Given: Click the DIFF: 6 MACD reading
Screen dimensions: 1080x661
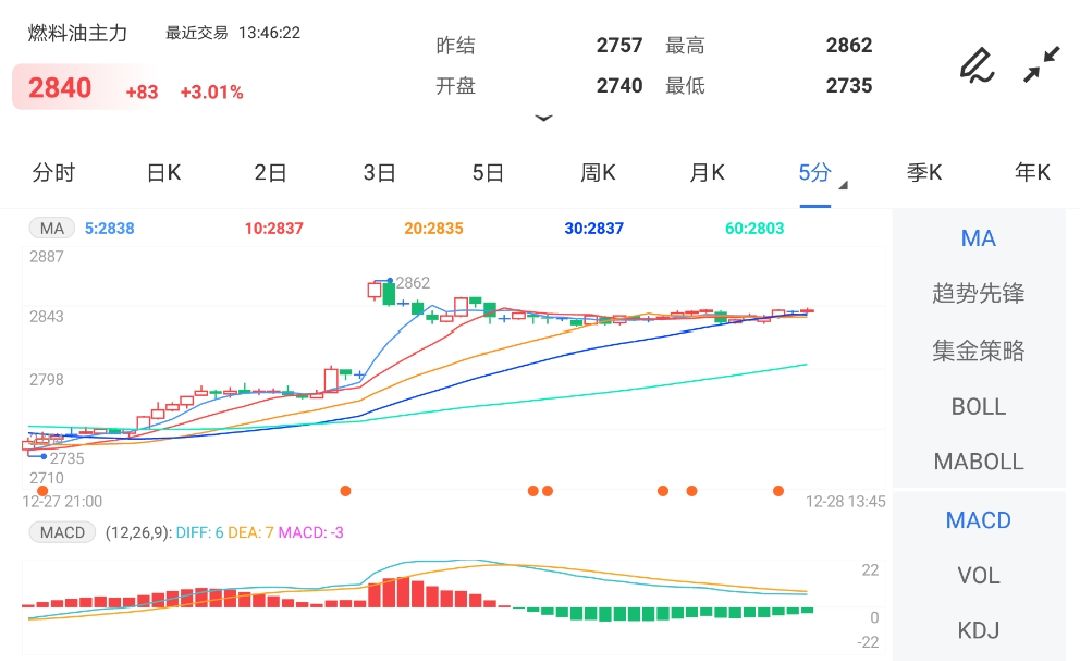Looking at the screenshot, I should coord(200,532).
